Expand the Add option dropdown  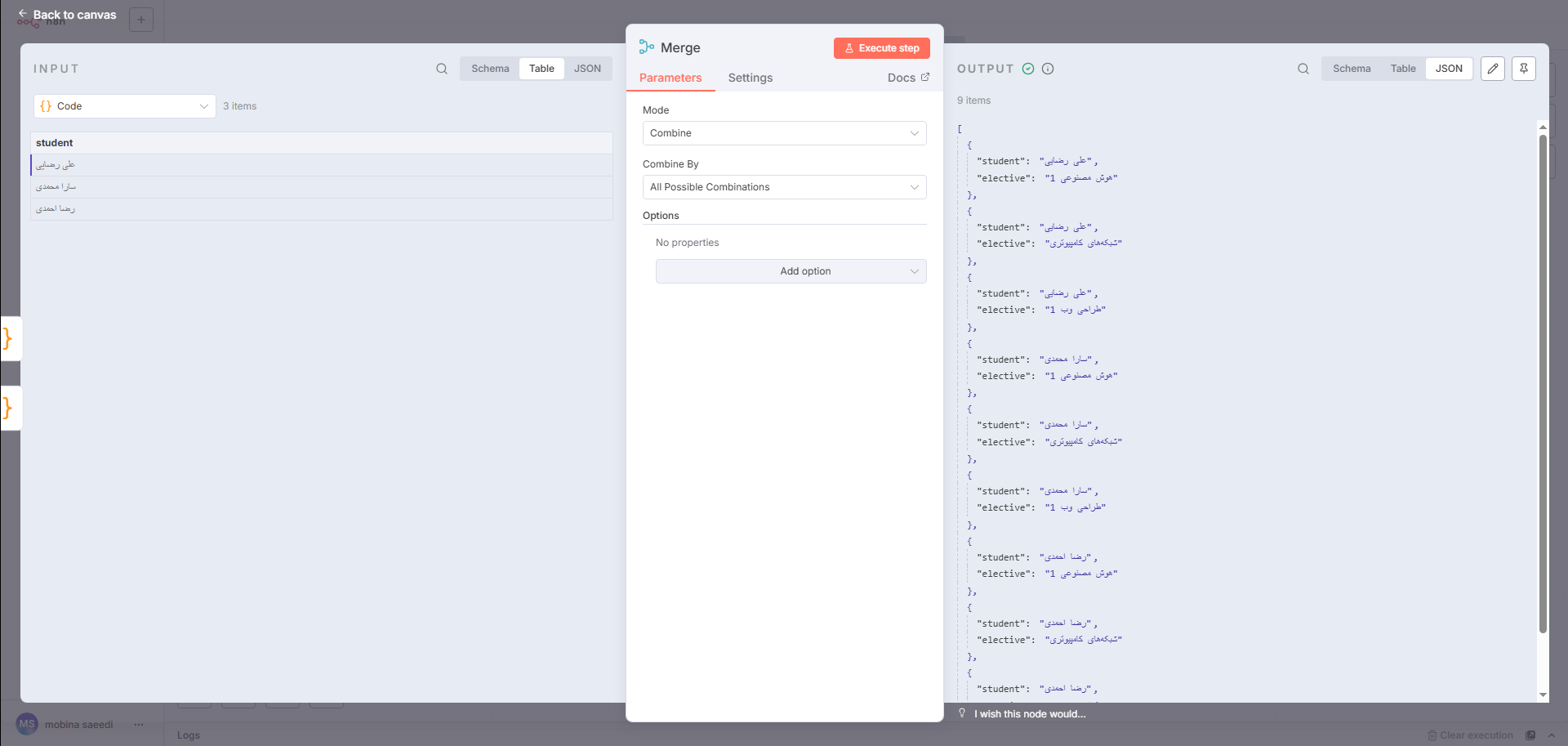coord(790,270)
